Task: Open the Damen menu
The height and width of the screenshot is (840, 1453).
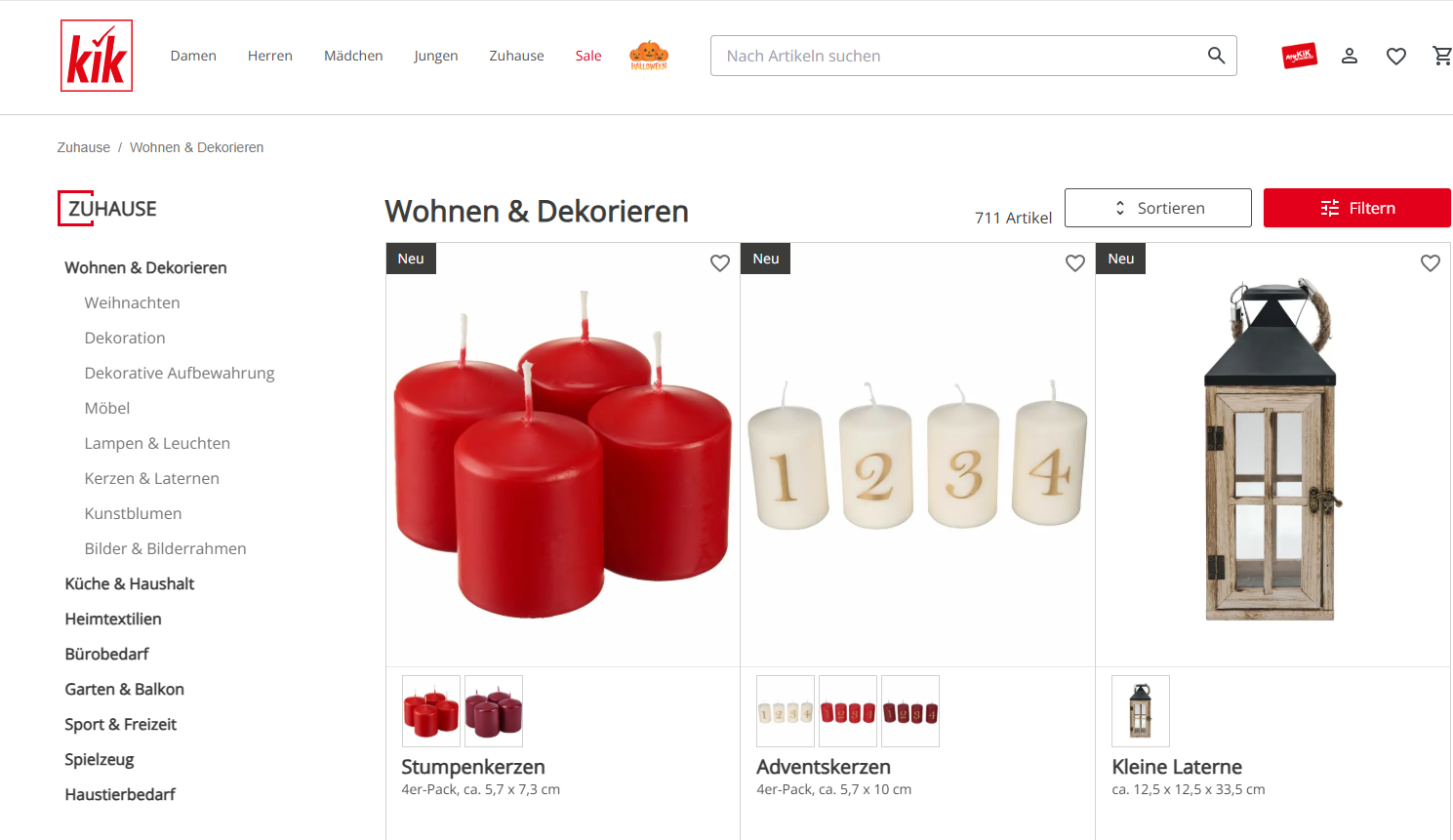Action: (193, 56)
